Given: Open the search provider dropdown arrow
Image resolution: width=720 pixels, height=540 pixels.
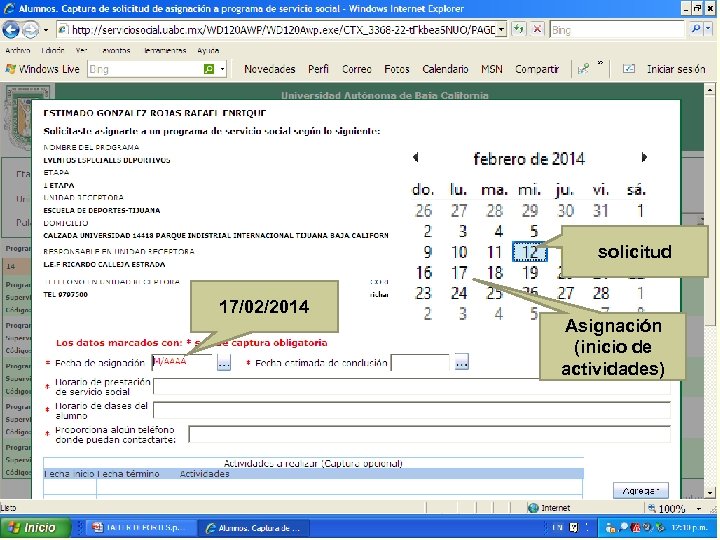Looking at the screenshot, I should pyautogui.click(x=708, y=29).
